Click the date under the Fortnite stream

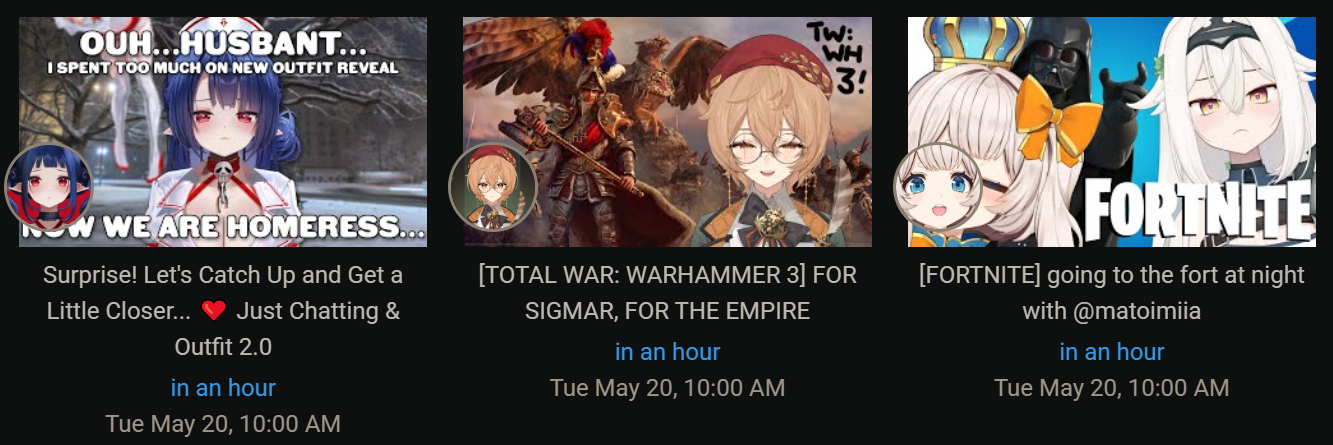[1112, 387]
